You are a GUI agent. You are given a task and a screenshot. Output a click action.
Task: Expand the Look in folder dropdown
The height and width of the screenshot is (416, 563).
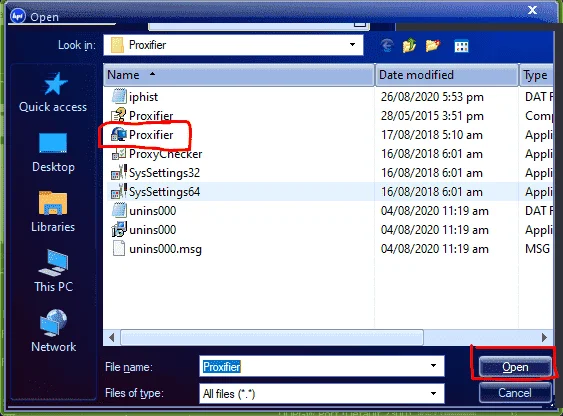352,45
